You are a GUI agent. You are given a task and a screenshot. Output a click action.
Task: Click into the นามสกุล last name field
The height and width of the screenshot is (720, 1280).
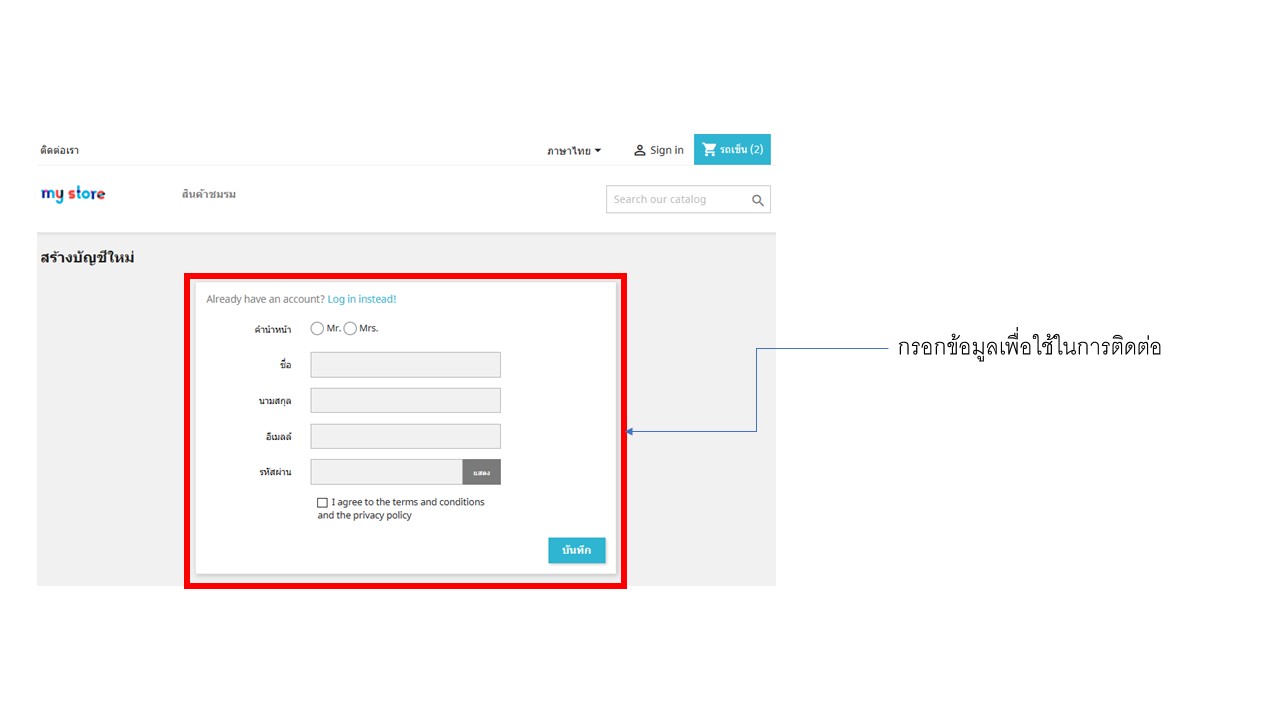405,401
